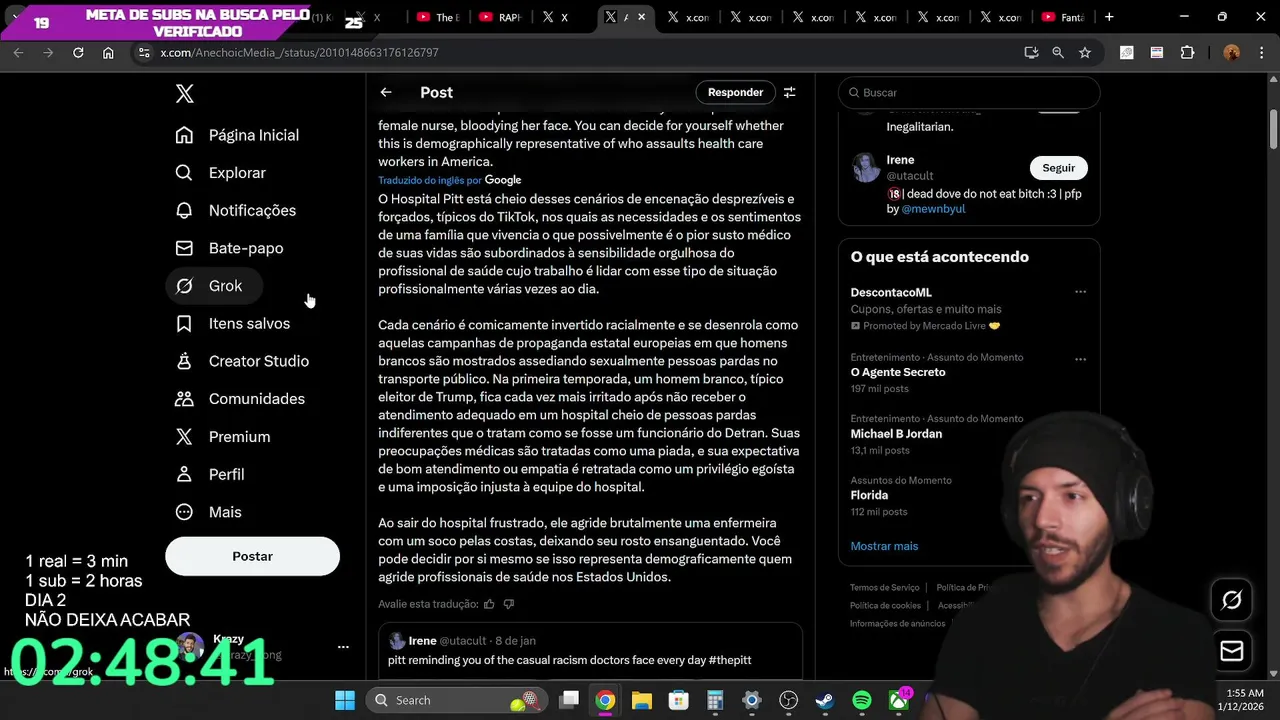The image size is (1280, 720).
Task: Open Política de cookies link
Action: coord(885,606)
